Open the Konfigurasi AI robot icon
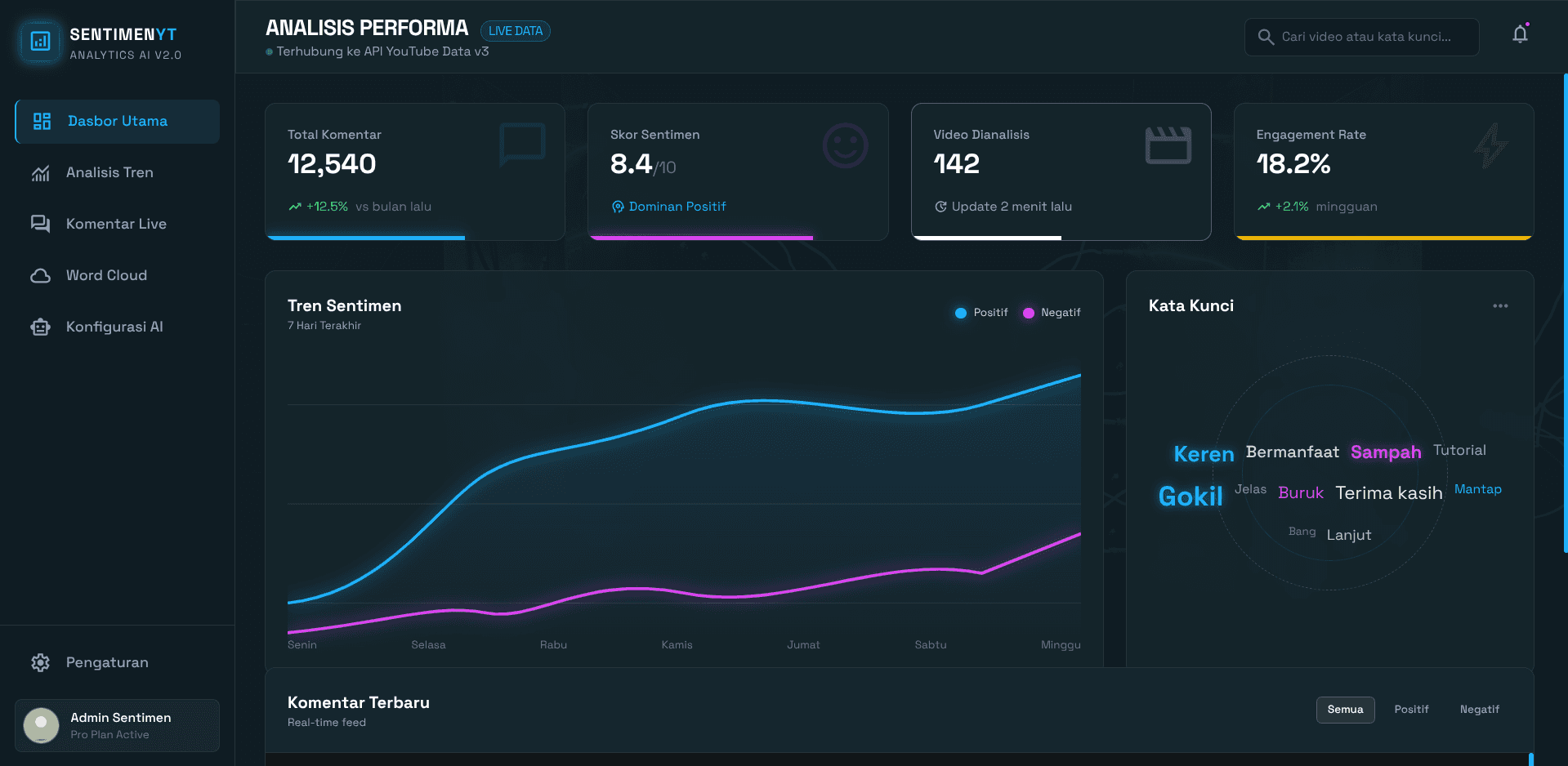The height and width of the screenshot is (766, 1568). [42, 327]
